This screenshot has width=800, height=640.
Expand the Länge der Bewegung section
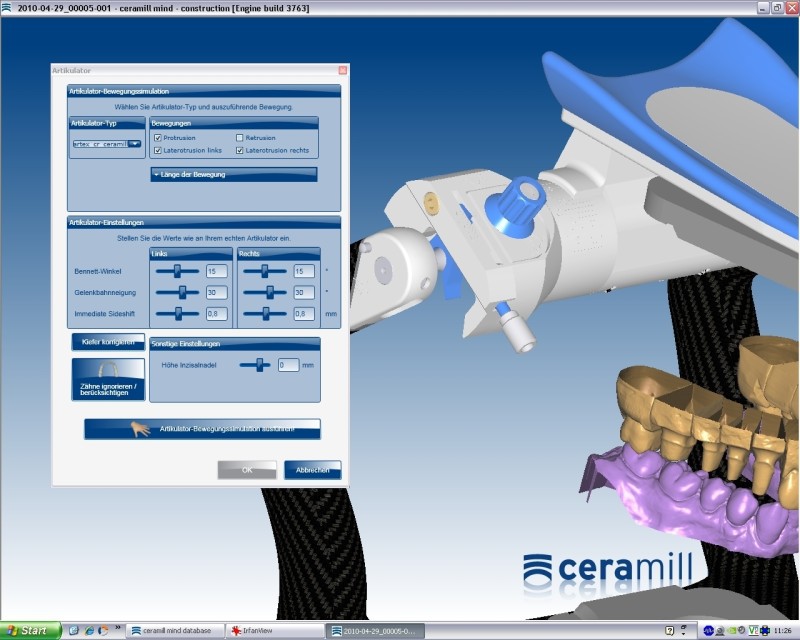[x=233, y=174]
